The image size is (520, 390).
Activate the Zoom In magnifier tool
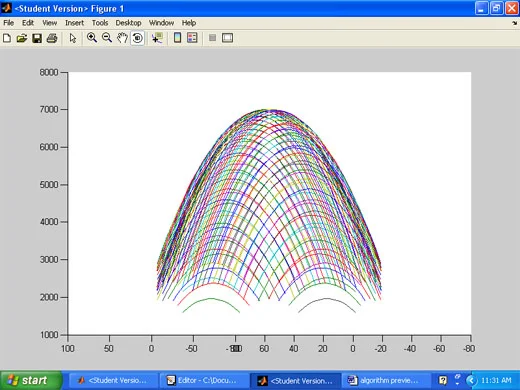point(92,38)
